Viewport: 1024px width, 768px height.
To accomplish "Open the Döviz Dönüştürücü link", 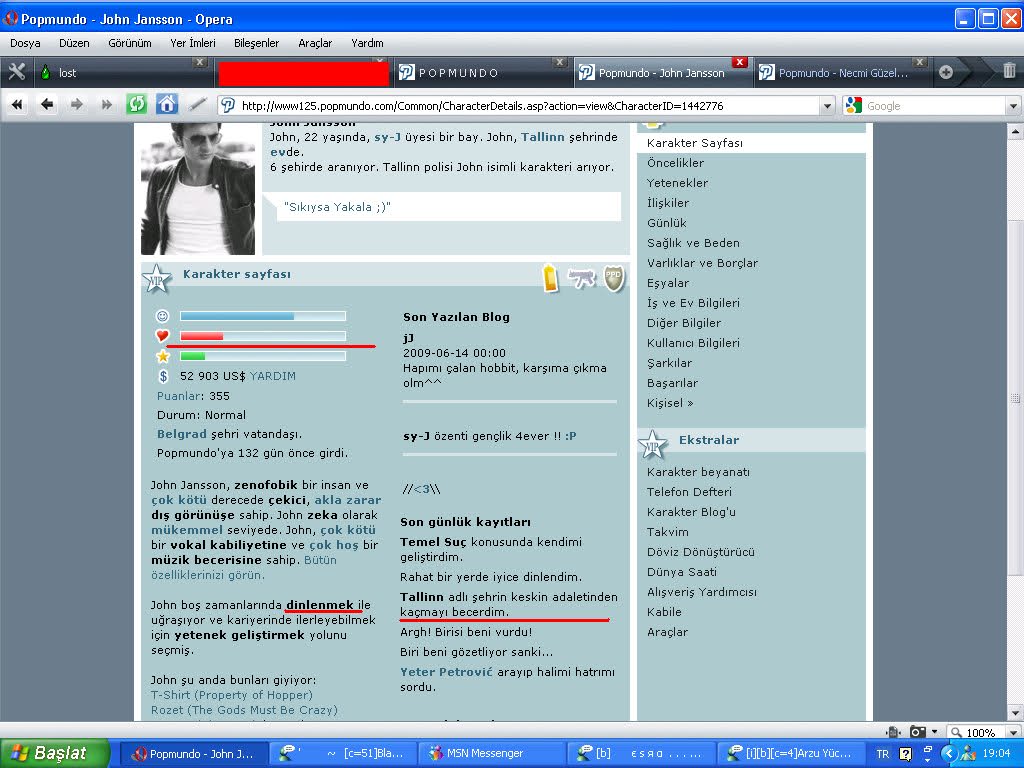I will 701,552.
